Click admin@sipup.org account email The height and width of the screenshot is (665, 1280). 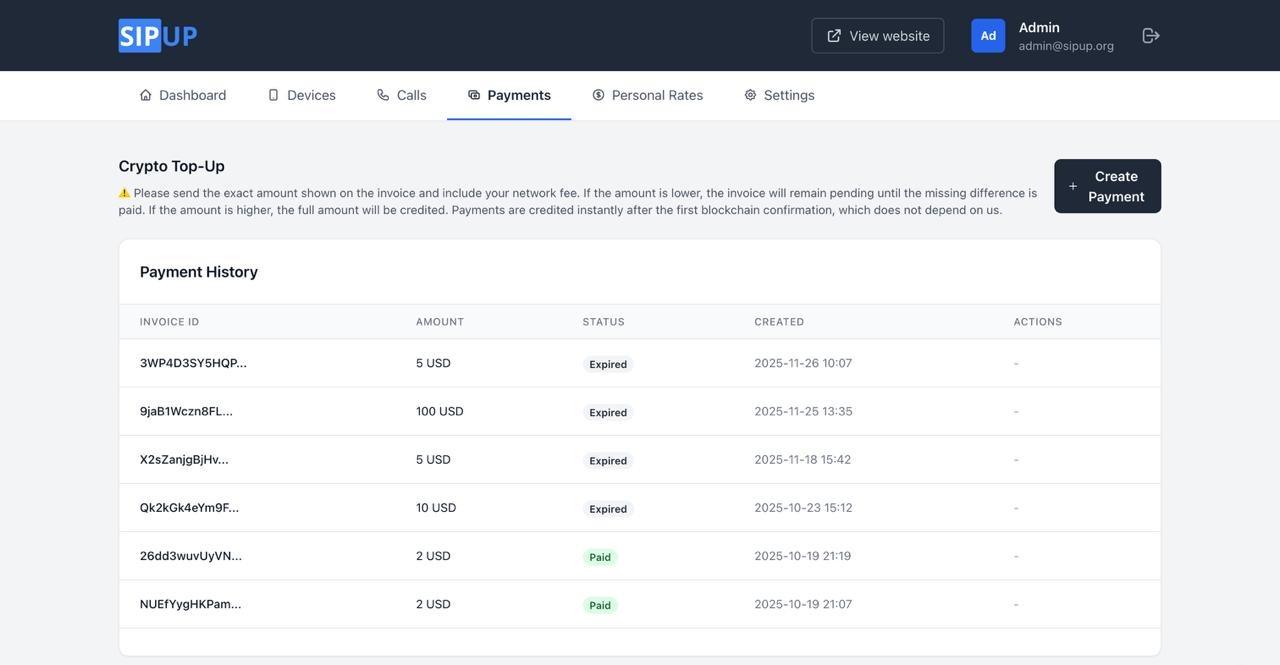[x=1066, y=46]
